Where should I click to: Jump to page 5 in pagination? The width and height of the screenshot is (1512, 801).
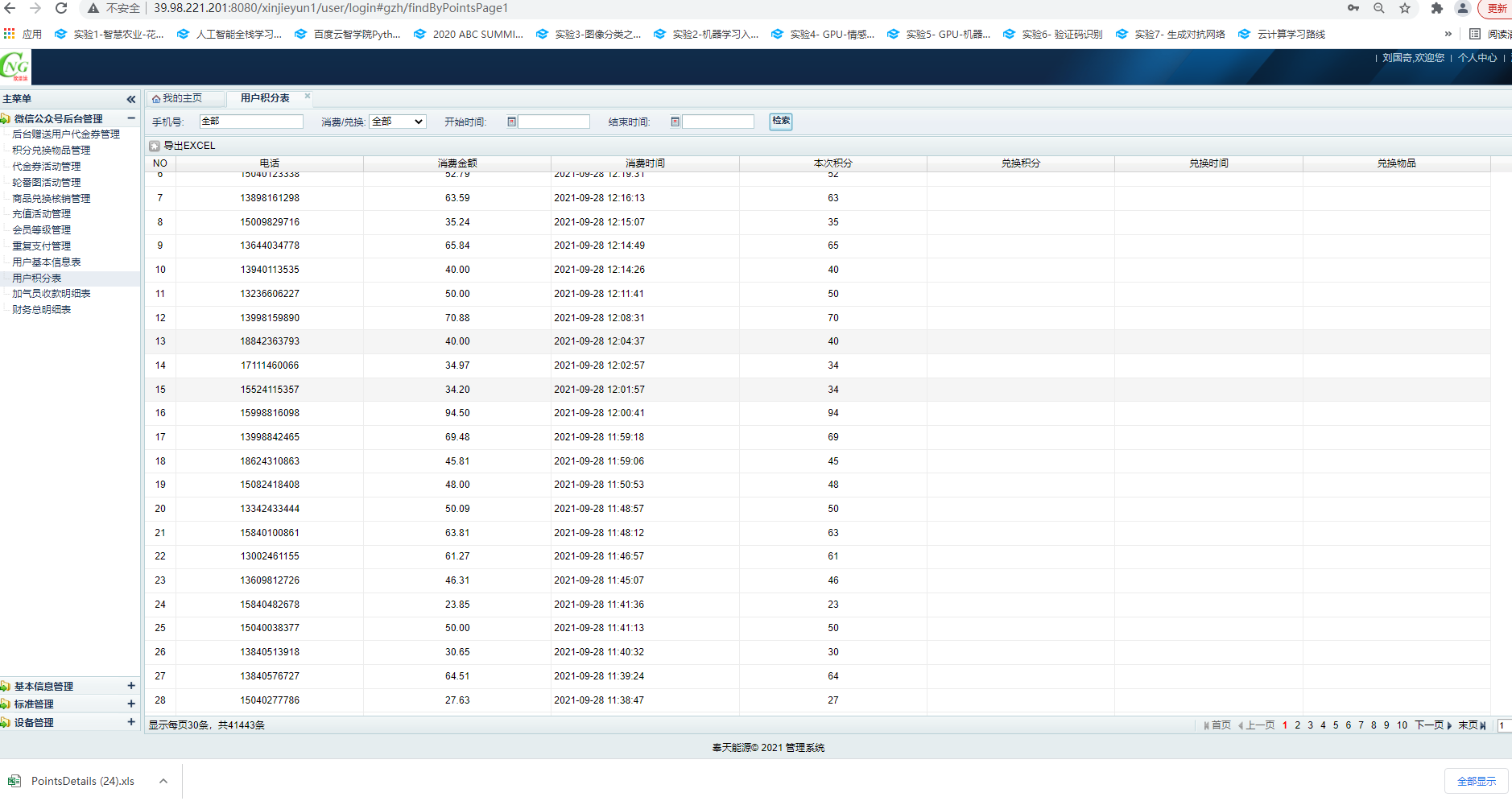(1336, 725)
